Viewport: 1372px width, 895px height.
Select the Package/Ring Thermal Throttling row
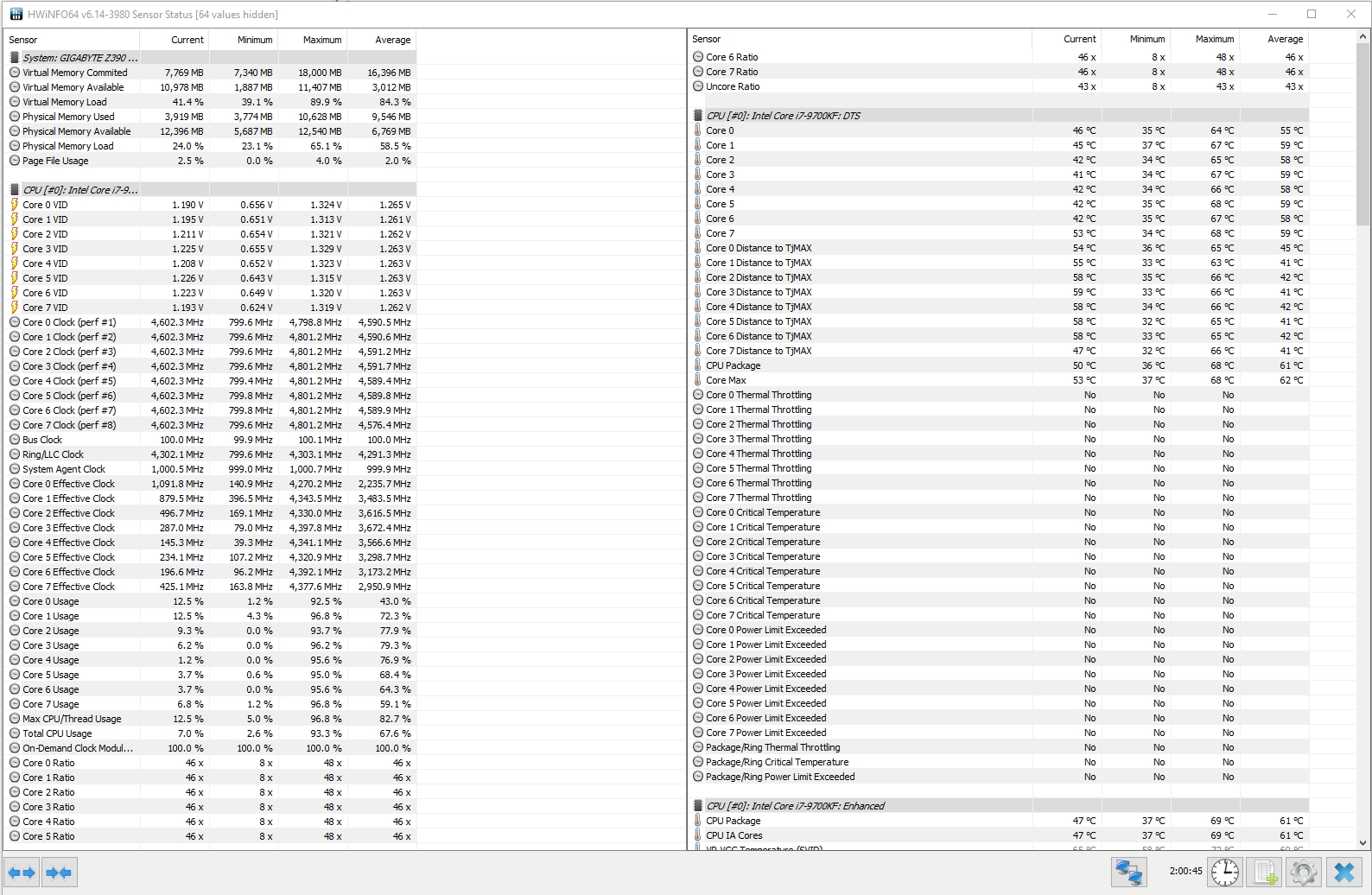click(x=999, y=747)
